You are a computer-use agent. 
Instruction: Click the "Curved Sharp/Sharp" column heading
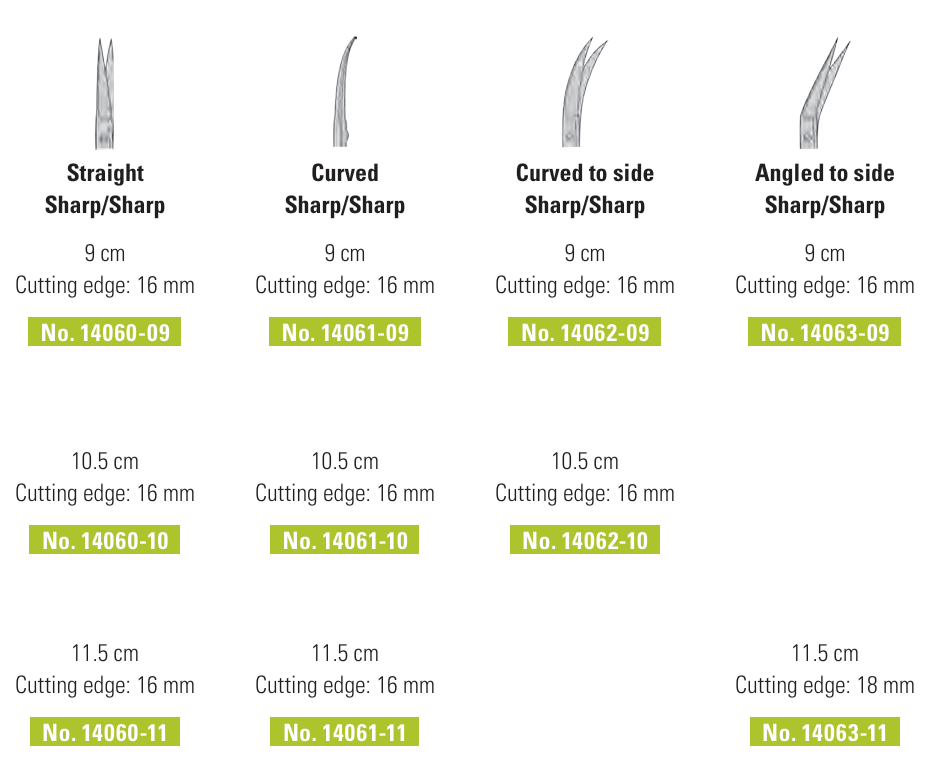coord(345,189)
